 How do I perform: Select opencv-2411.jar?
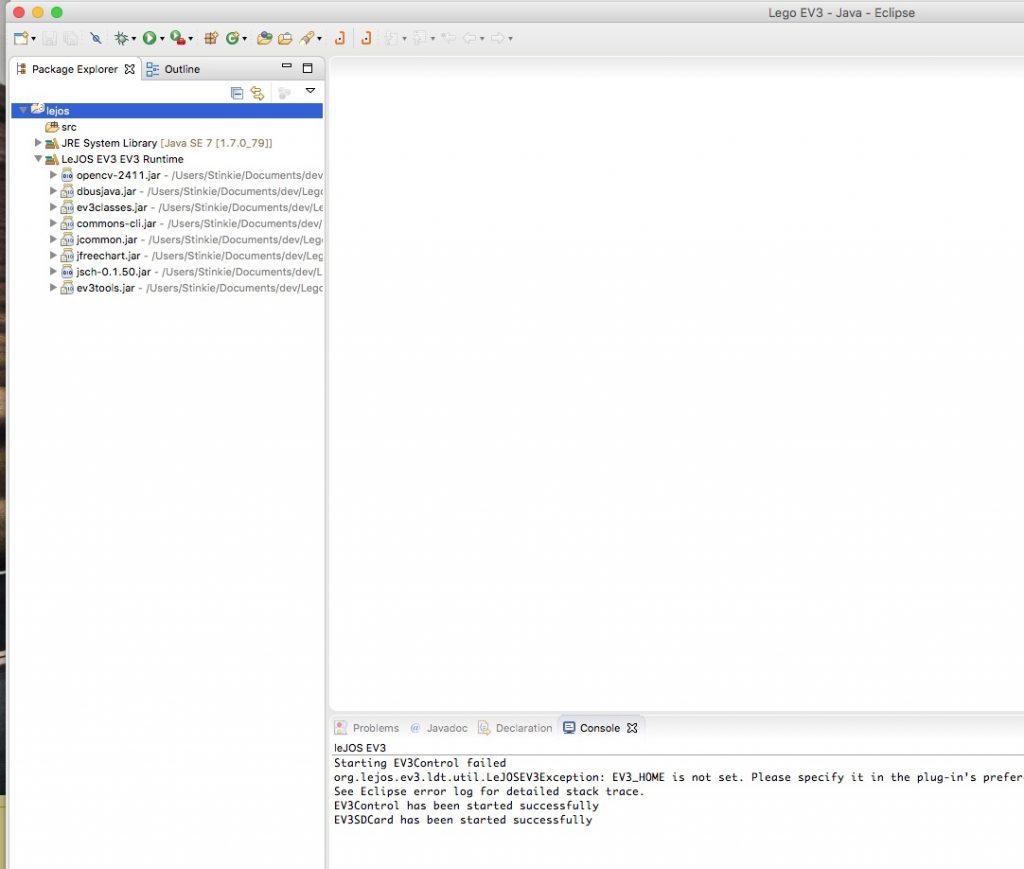(118, 175)
